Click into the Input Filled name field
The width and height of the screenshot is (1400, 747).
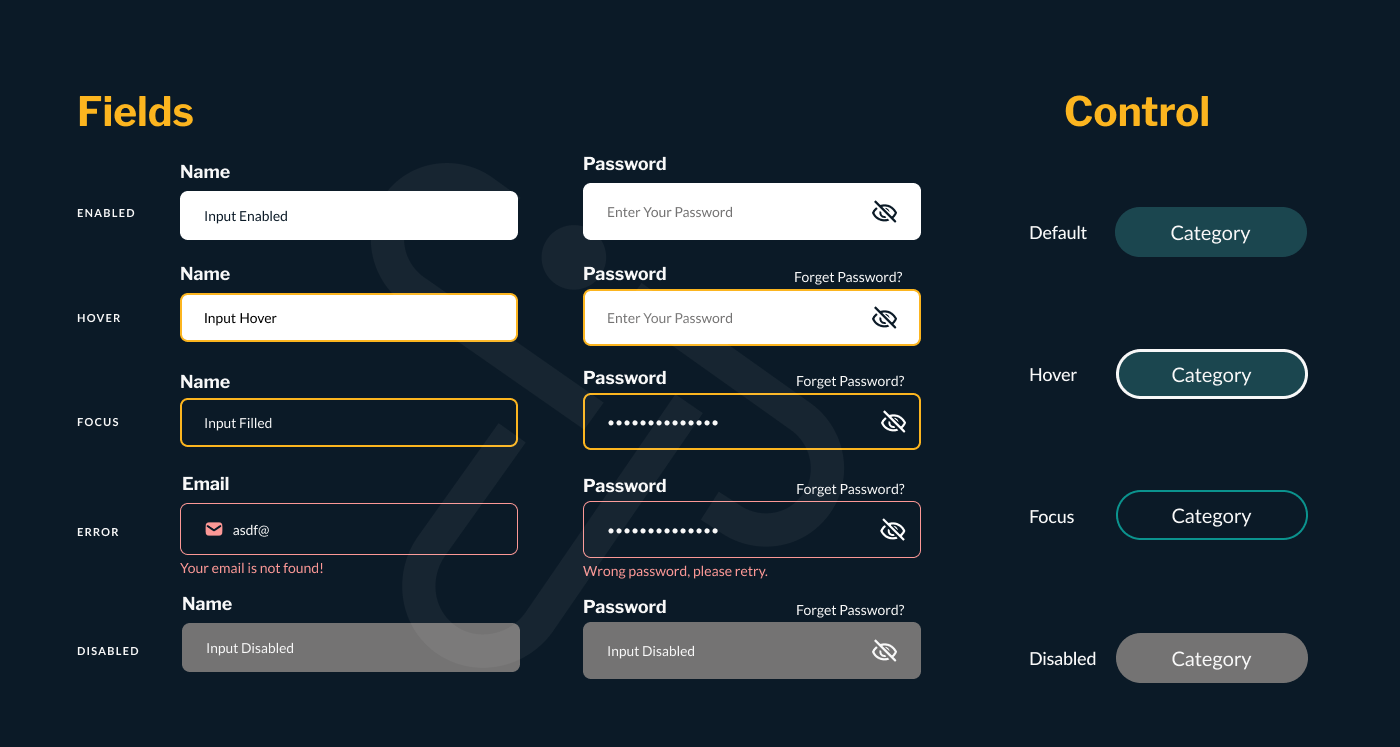pos(348,423)
